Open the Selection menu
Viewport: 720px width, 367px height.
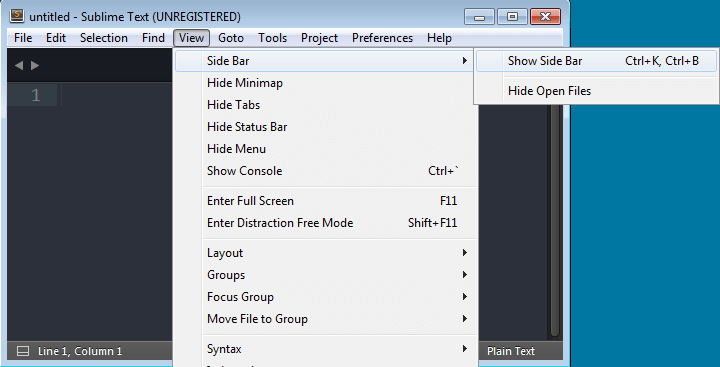[x=104, y=38]
